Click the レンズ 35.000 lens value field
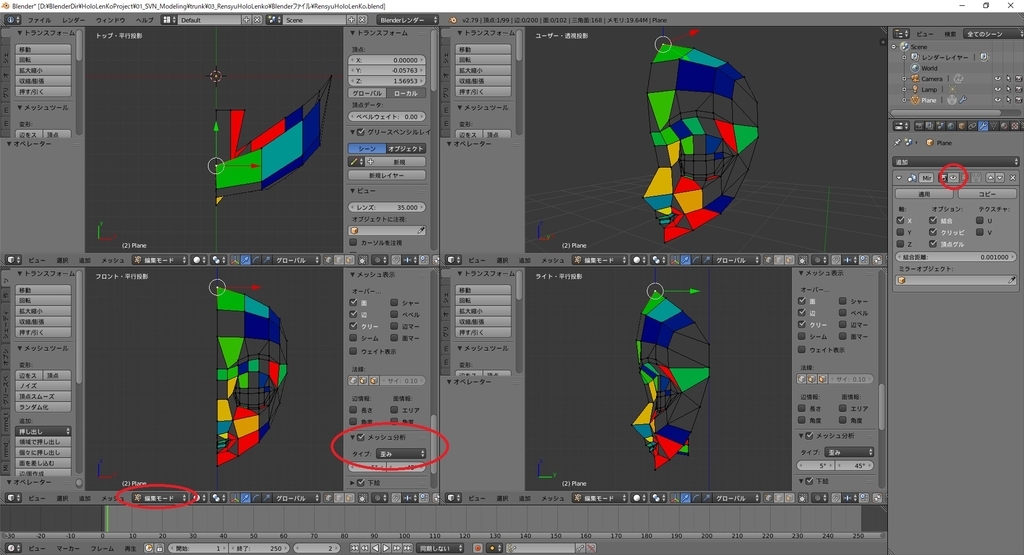The image size is (1024, 555). [x=387, y=207]
